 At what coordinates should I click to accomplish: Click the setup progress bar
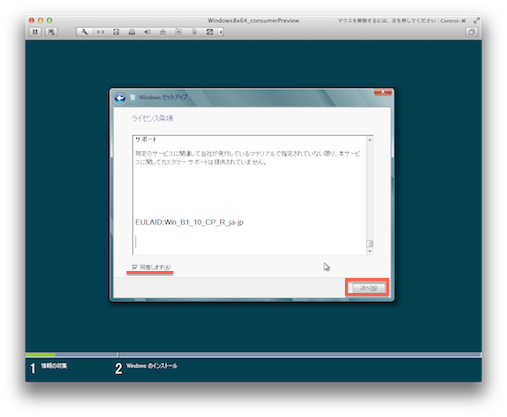tap(253, 355)
